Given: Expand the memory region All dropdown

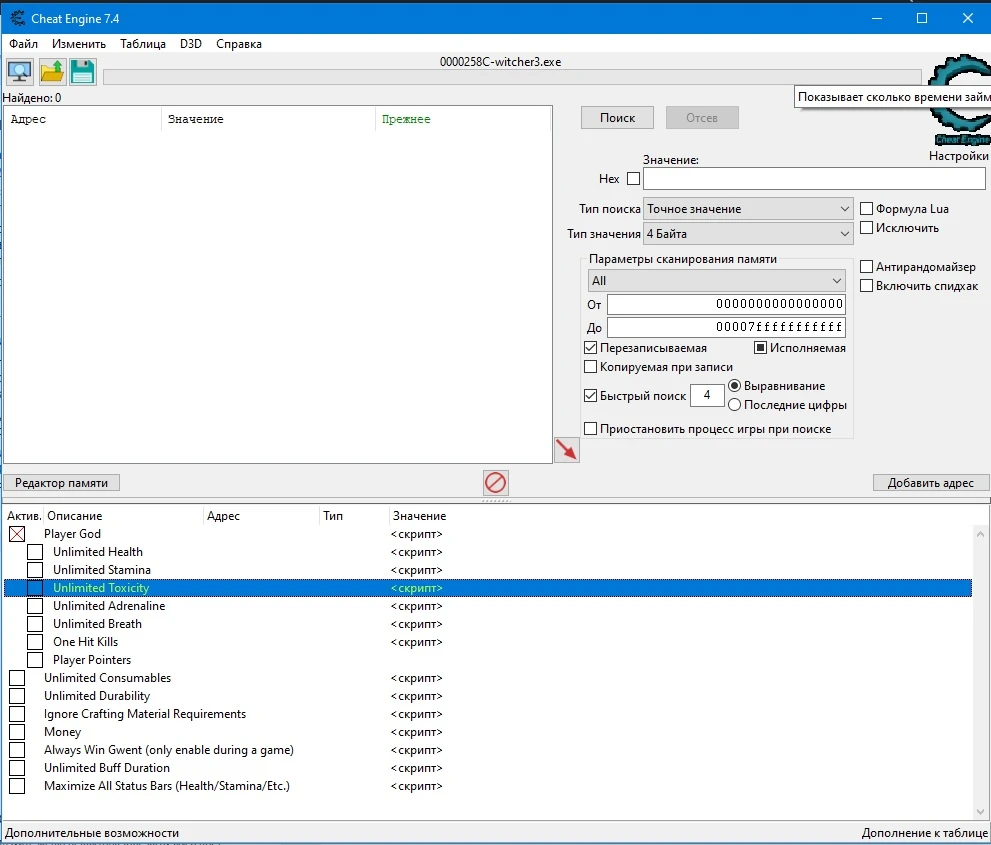Looking at the screenshot, I should 716,281.
